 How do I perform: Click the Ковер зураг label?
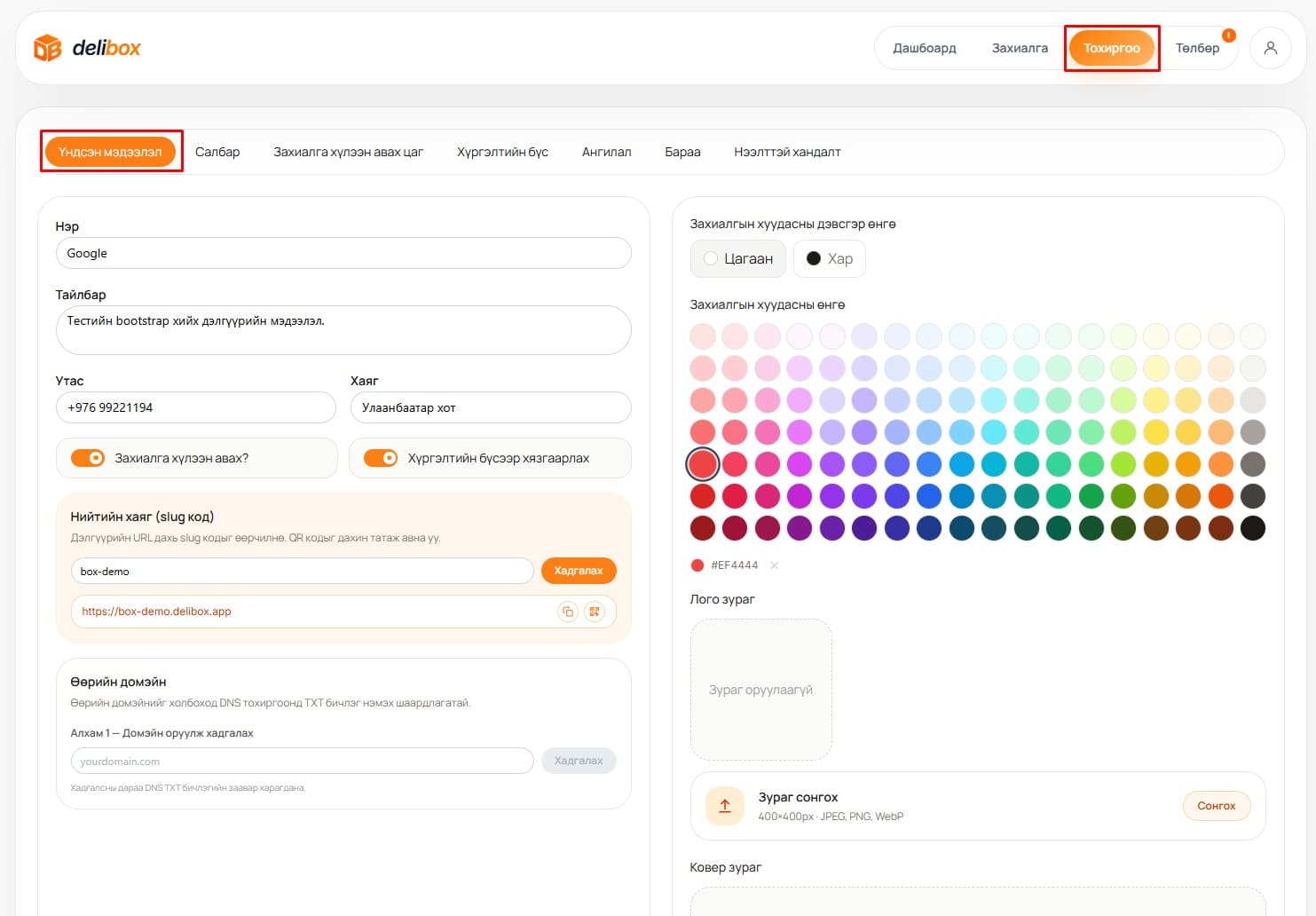(x=726, y=867)
